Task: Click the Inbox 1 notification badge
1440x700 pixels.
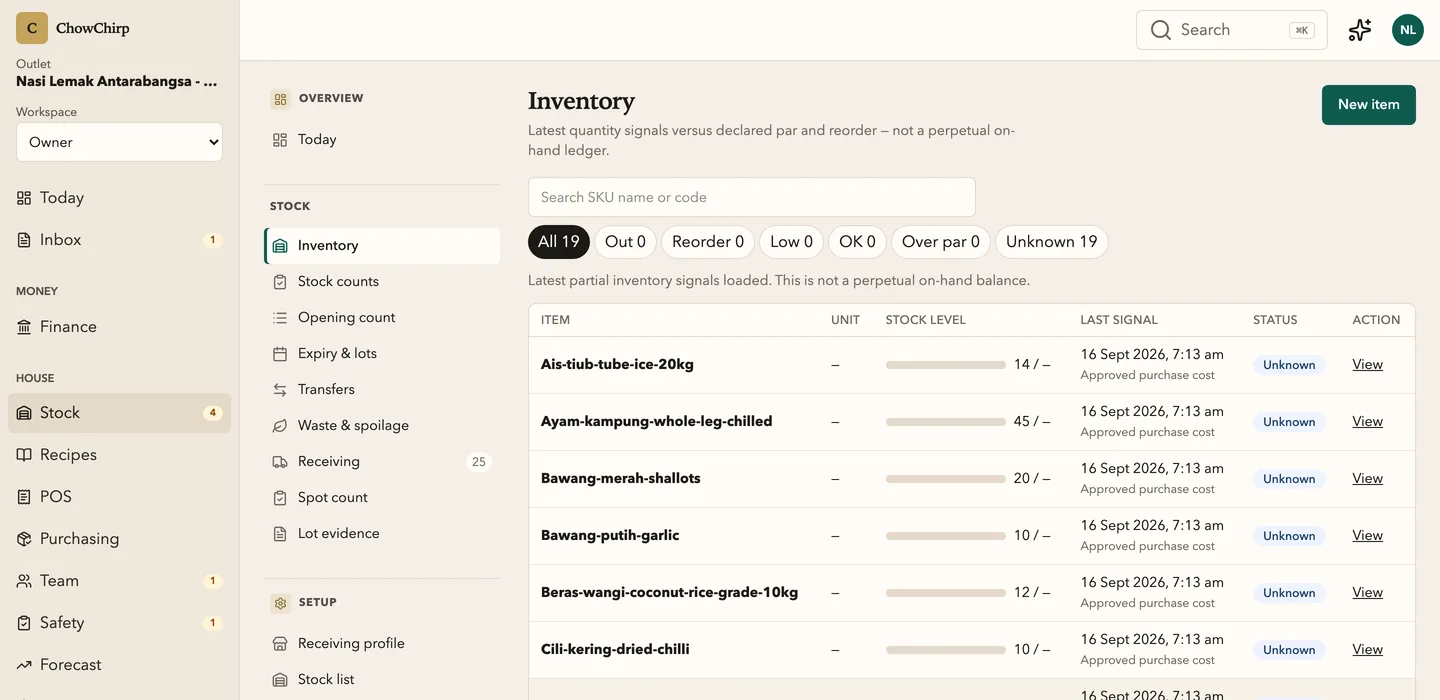Action: point(212,240)
